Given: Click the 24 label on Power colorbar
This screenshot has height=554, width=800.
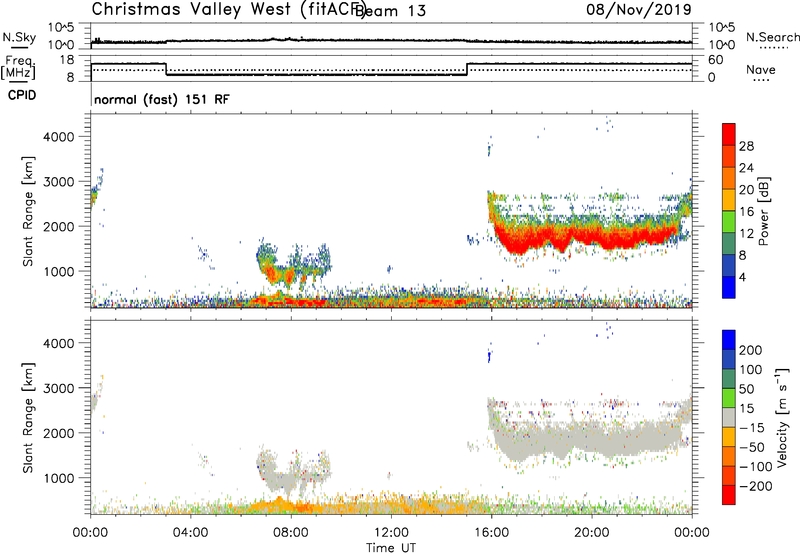Looking at the screenshot, I should [x=746, y=168].
